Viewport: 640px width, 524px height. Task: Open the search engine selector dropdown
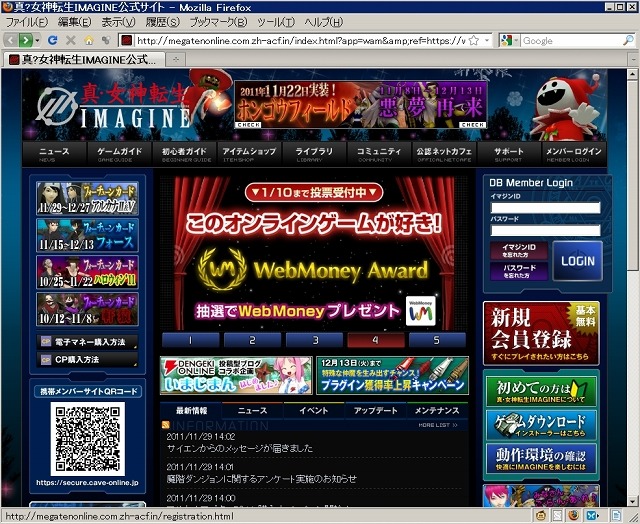(516, 40)
